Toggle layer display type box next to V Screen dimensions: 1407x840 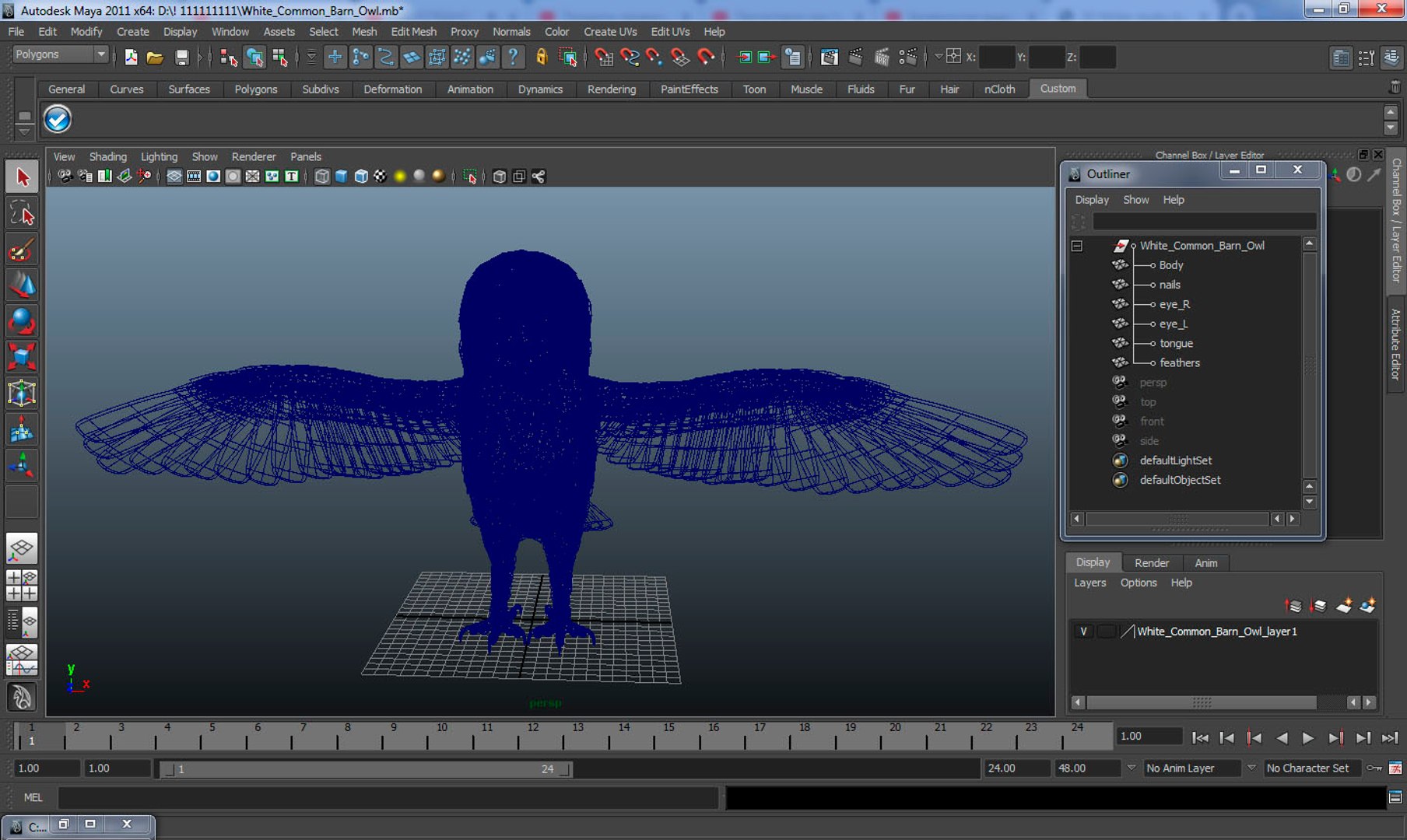1106,632
